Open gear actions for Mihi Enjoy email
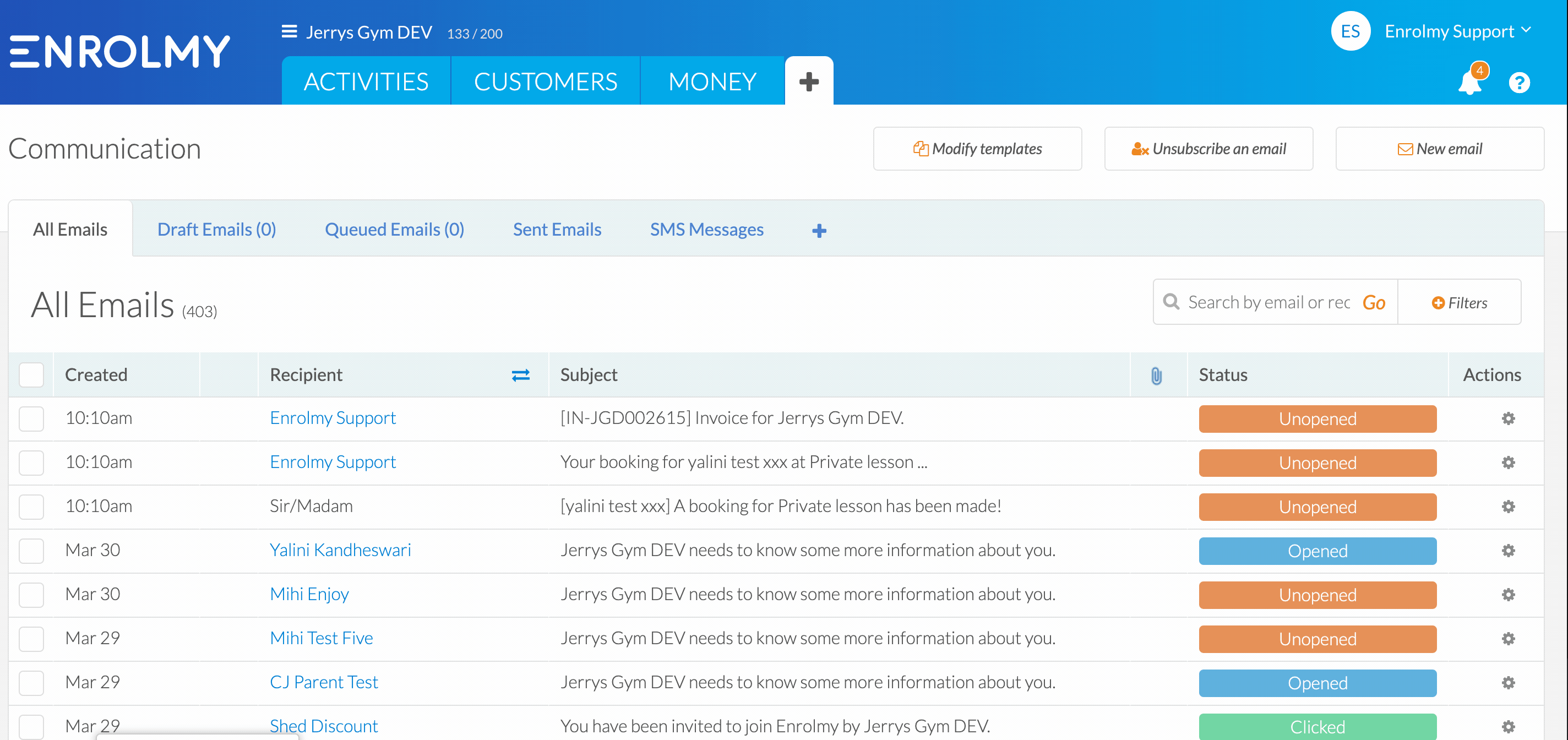 click(1509, 595)
